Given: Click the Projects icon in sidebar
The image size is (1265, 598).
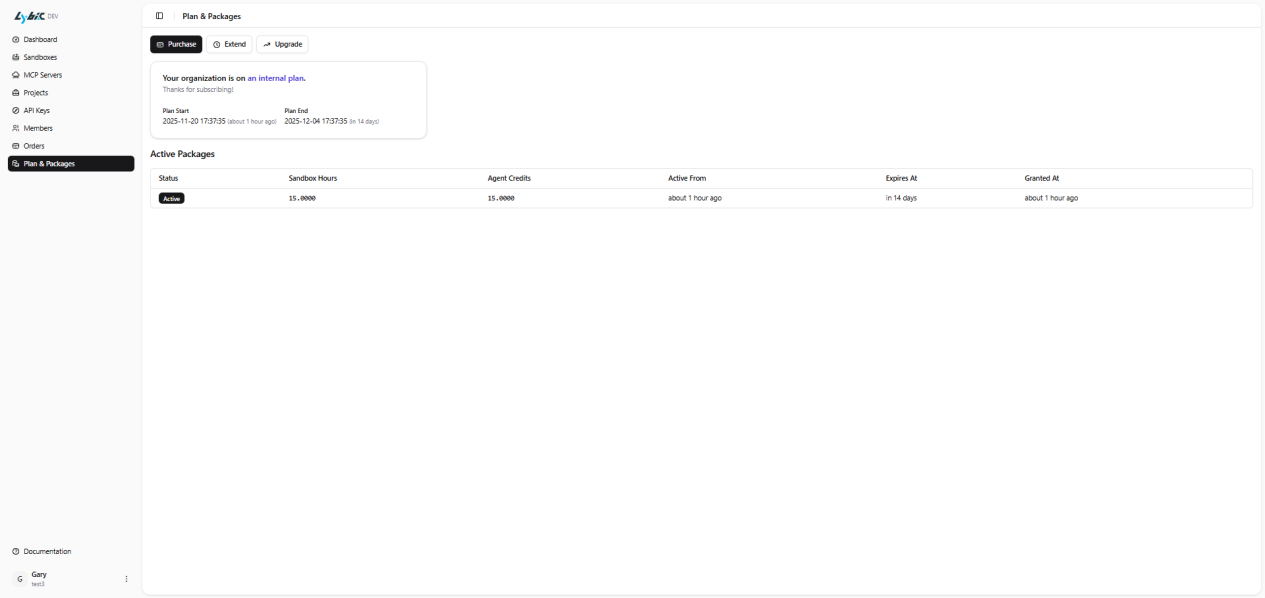Looking at the screenshot, I should click(x=16, y=93).
